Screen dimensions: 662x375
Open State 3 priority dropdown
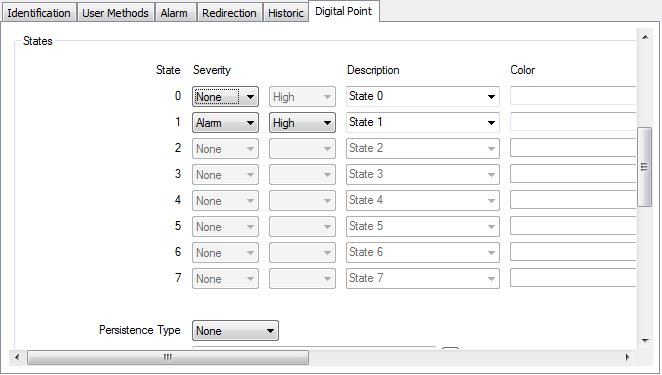(302, 175)
